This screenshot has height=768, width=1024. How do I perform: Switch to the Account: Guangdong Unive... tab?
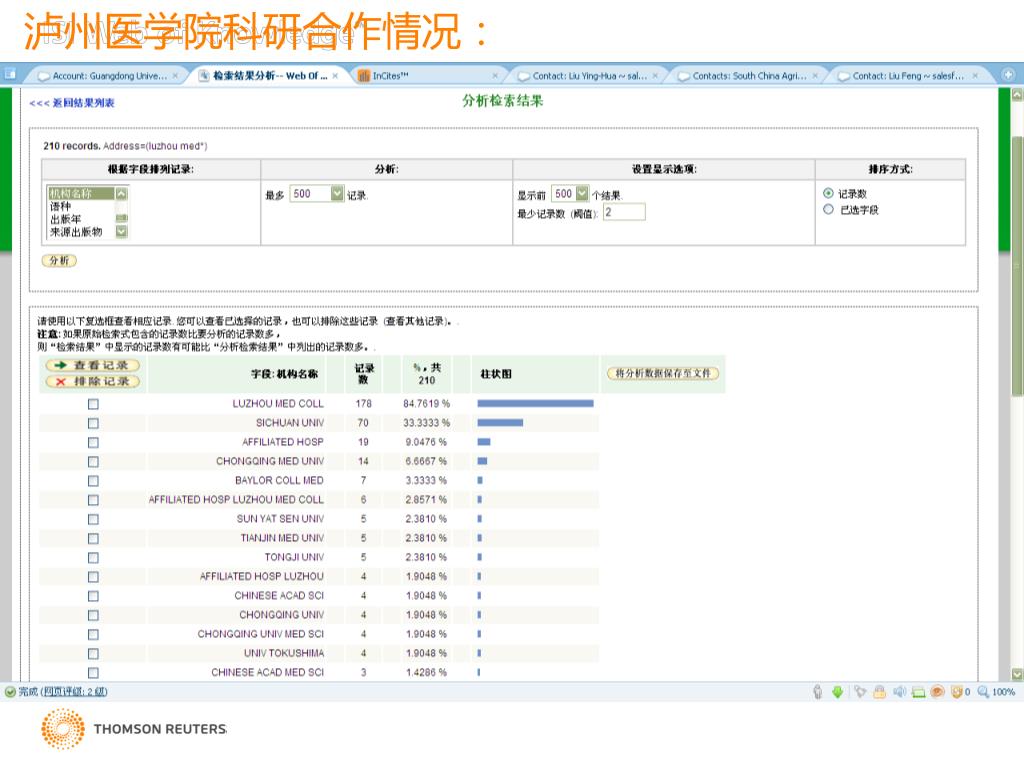click(104, 76)
